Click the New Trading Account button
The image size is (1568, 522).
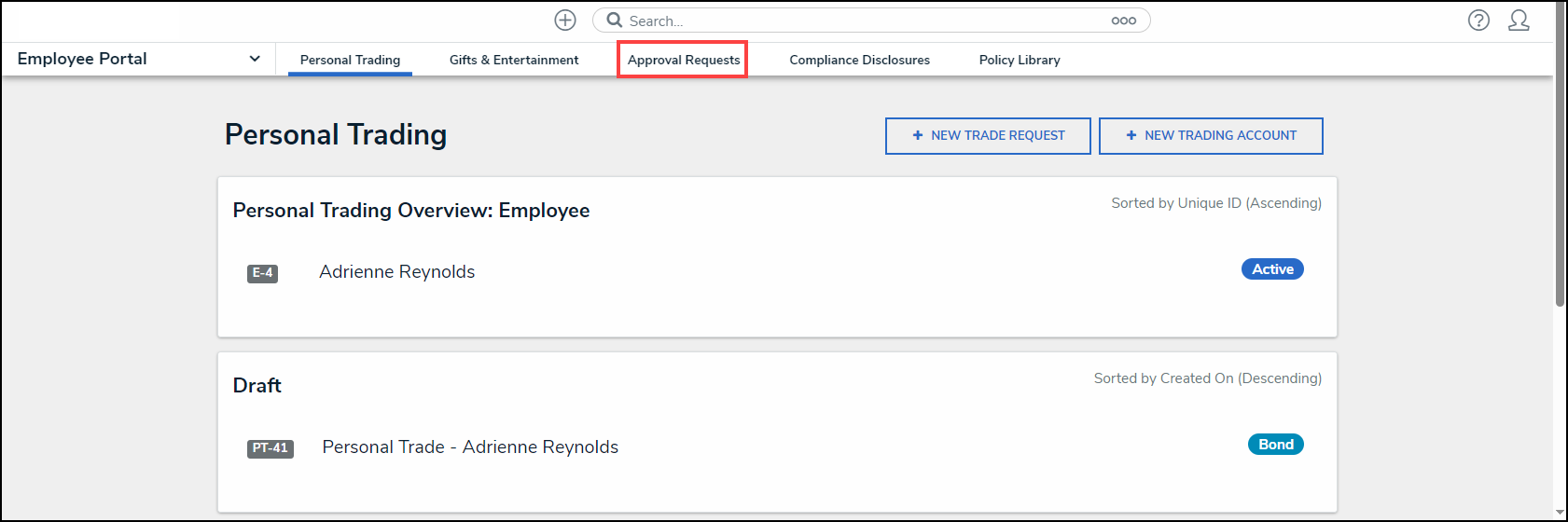click(1211, 136)
